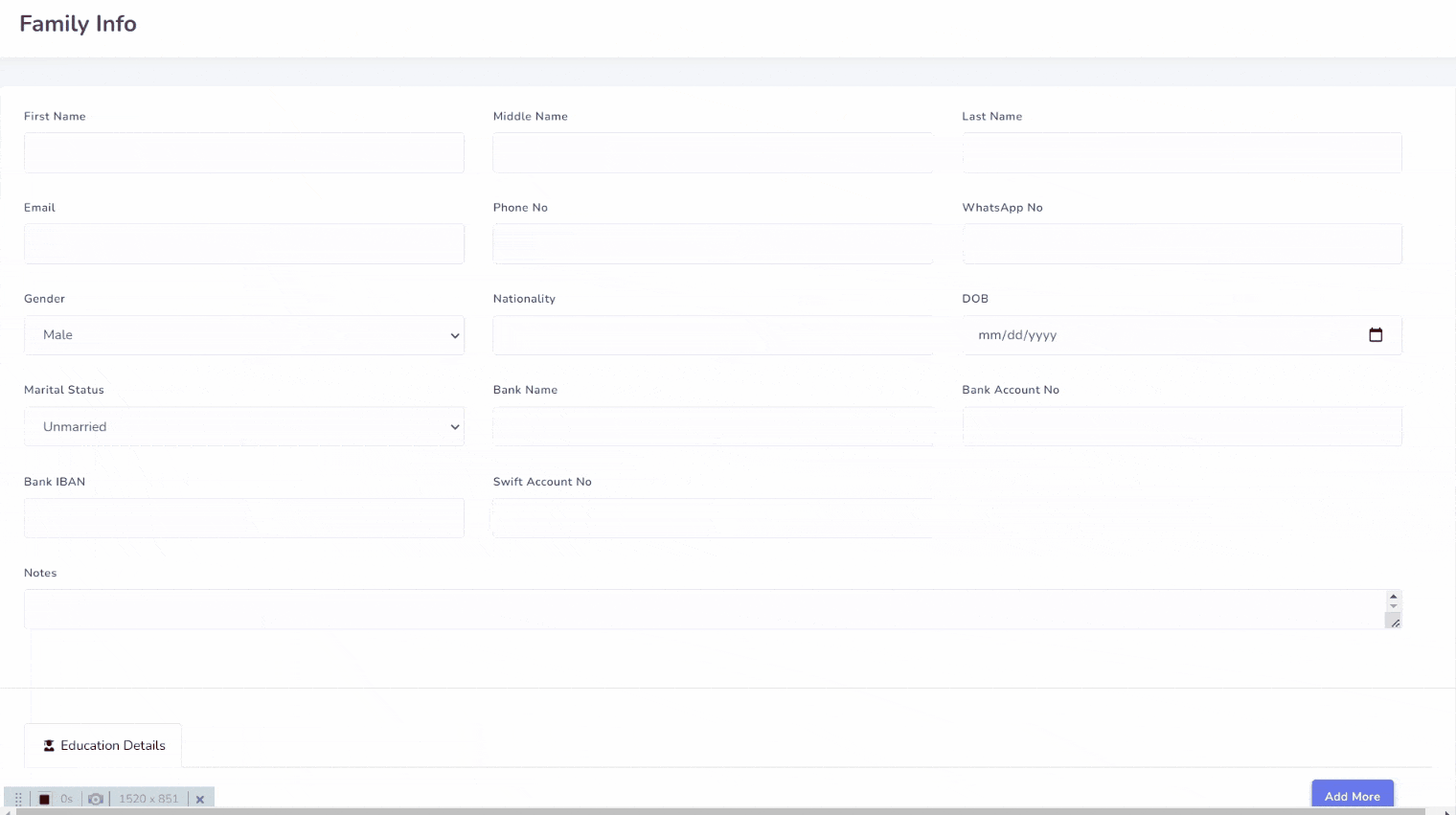The height and width of the screenshot is (815, 1456).
Task: Click the Add More button
Action: [x=1353, y=795]
